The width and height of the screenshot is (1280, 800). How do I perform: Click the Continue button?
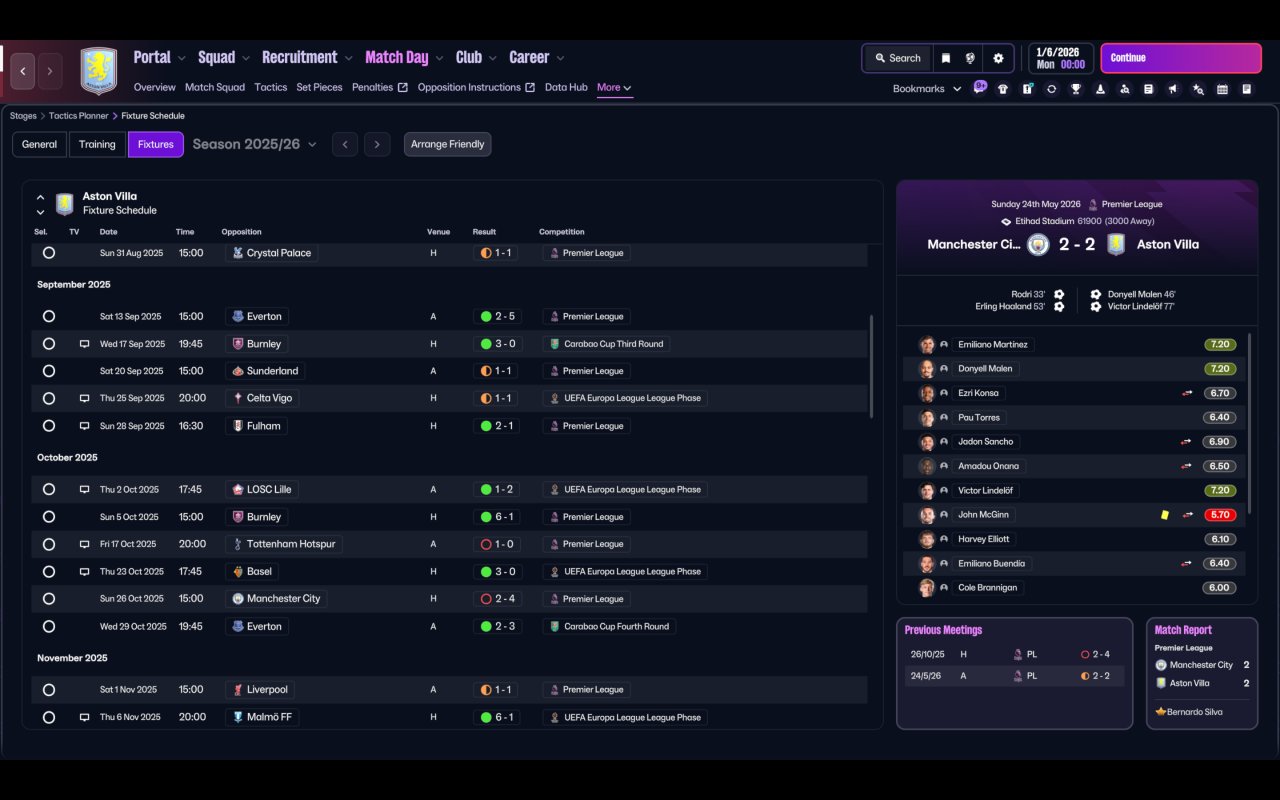[1181, 58]
